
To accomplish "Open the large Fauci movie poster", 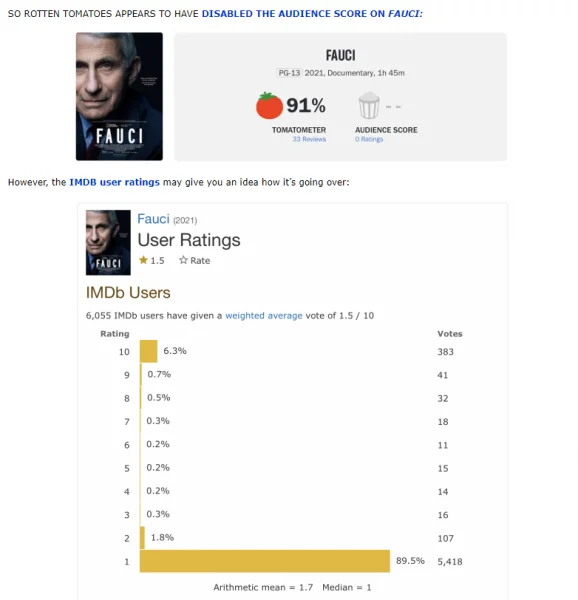I will point(119,96).
